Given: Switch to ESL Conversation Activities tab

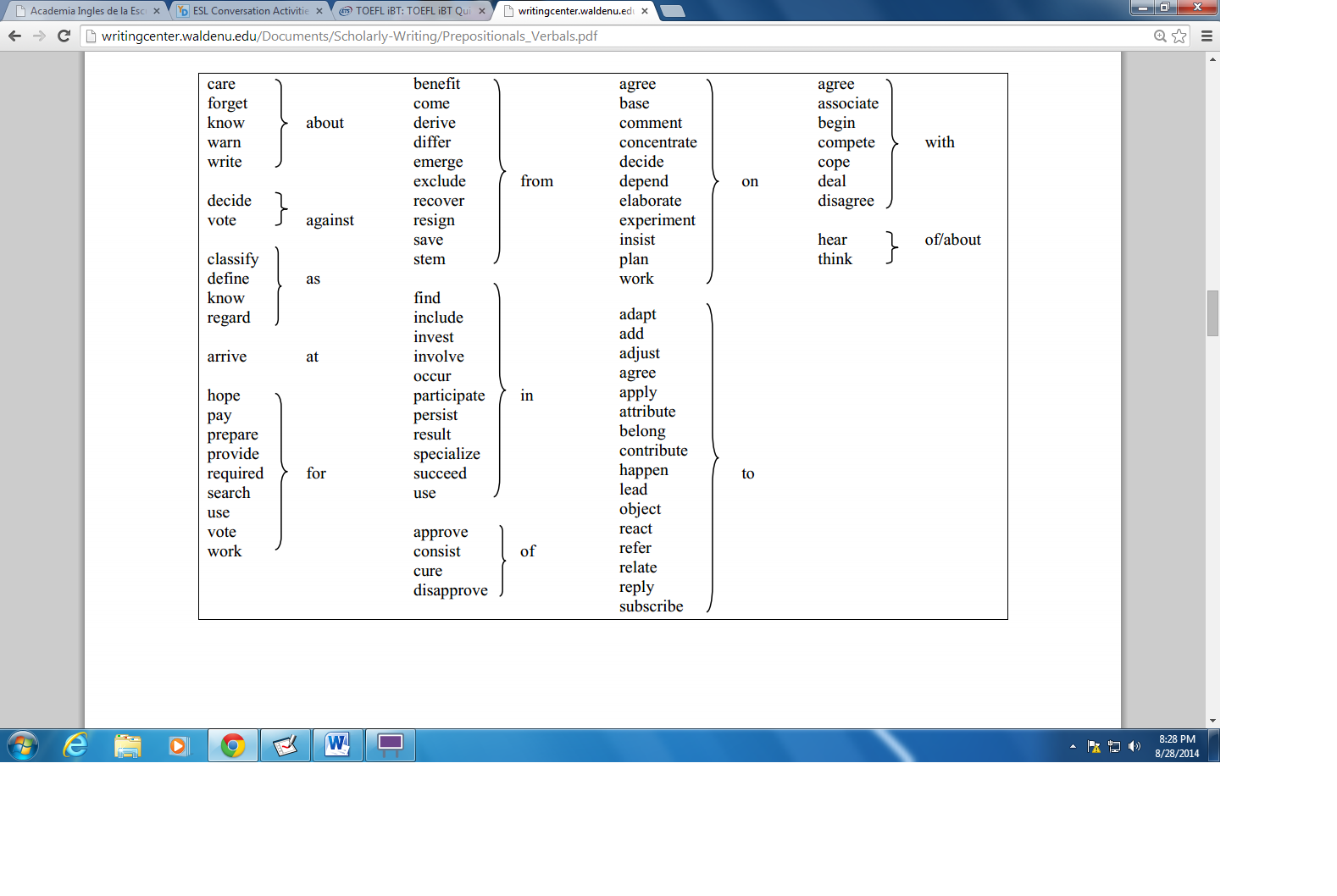Looking at the screenshot, I should pyautogui.click(x=249, y=11).
